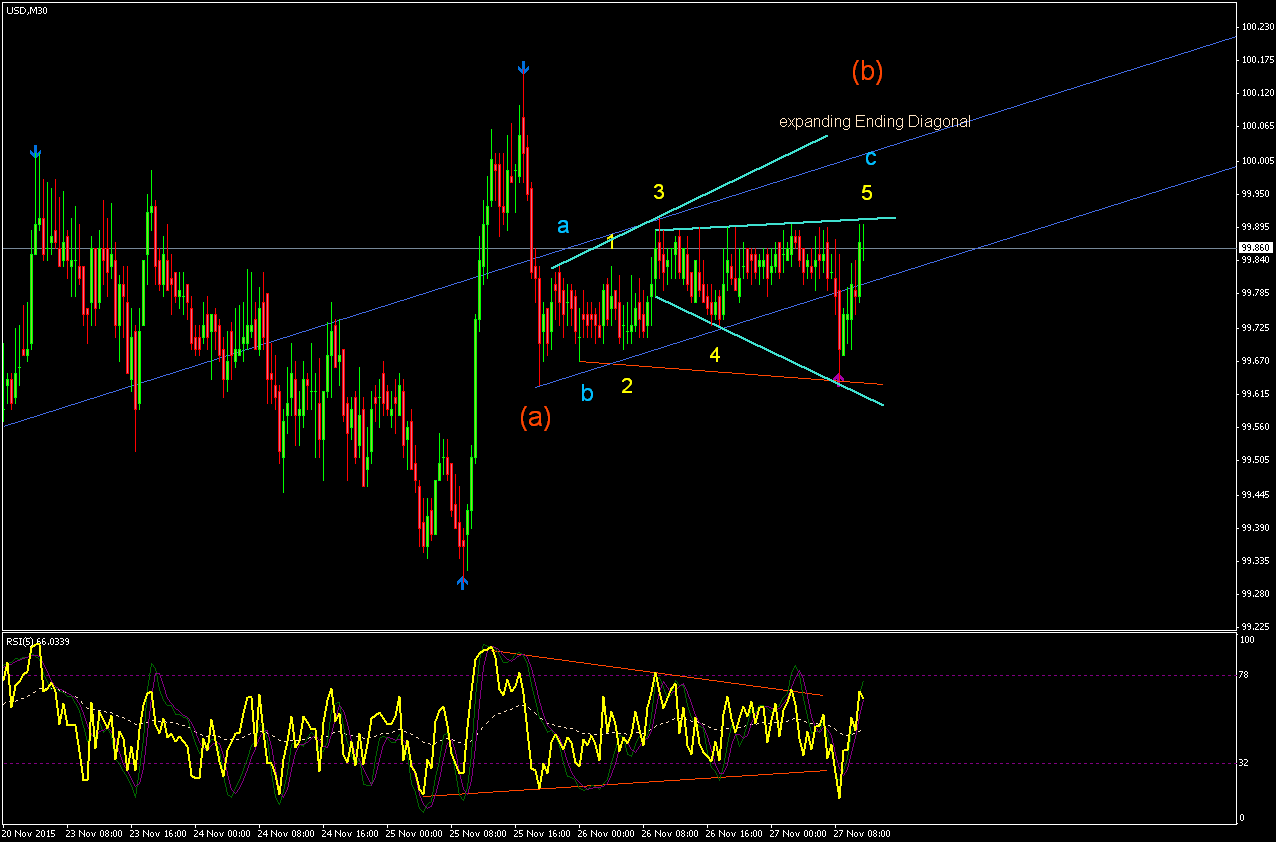The width and height of the screenshot is (1276, 842).
Task: Click the '26 Nov 08:00' time axis label
Action: [670, 832]
